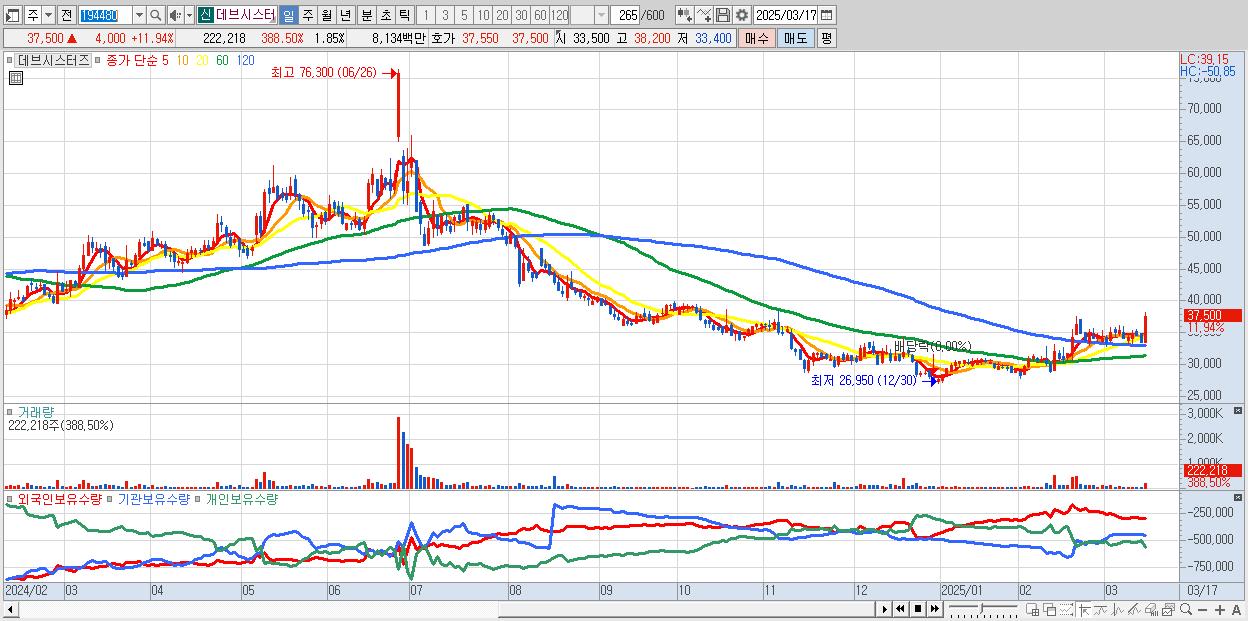Select the 60 interval button
Screen dimensions: 1248x621
540,15
